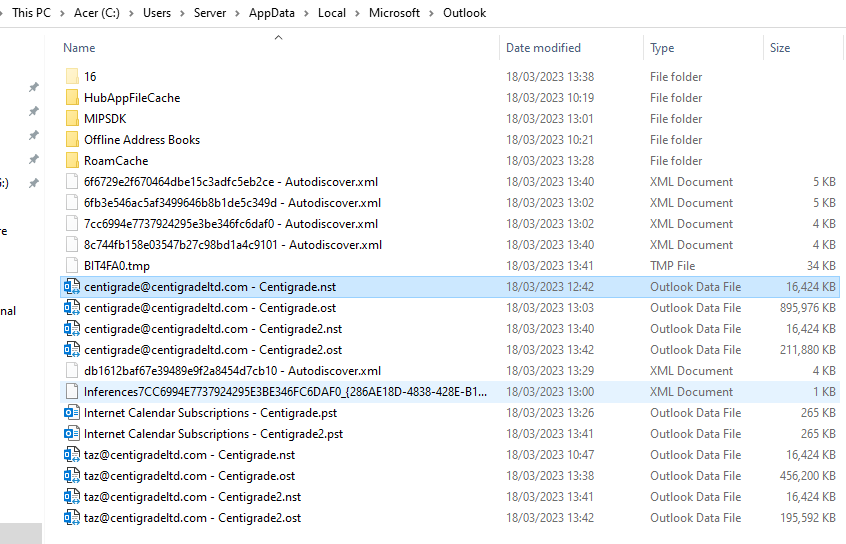
Task: Expand the chevron after Local
Action: coord(357,13)
